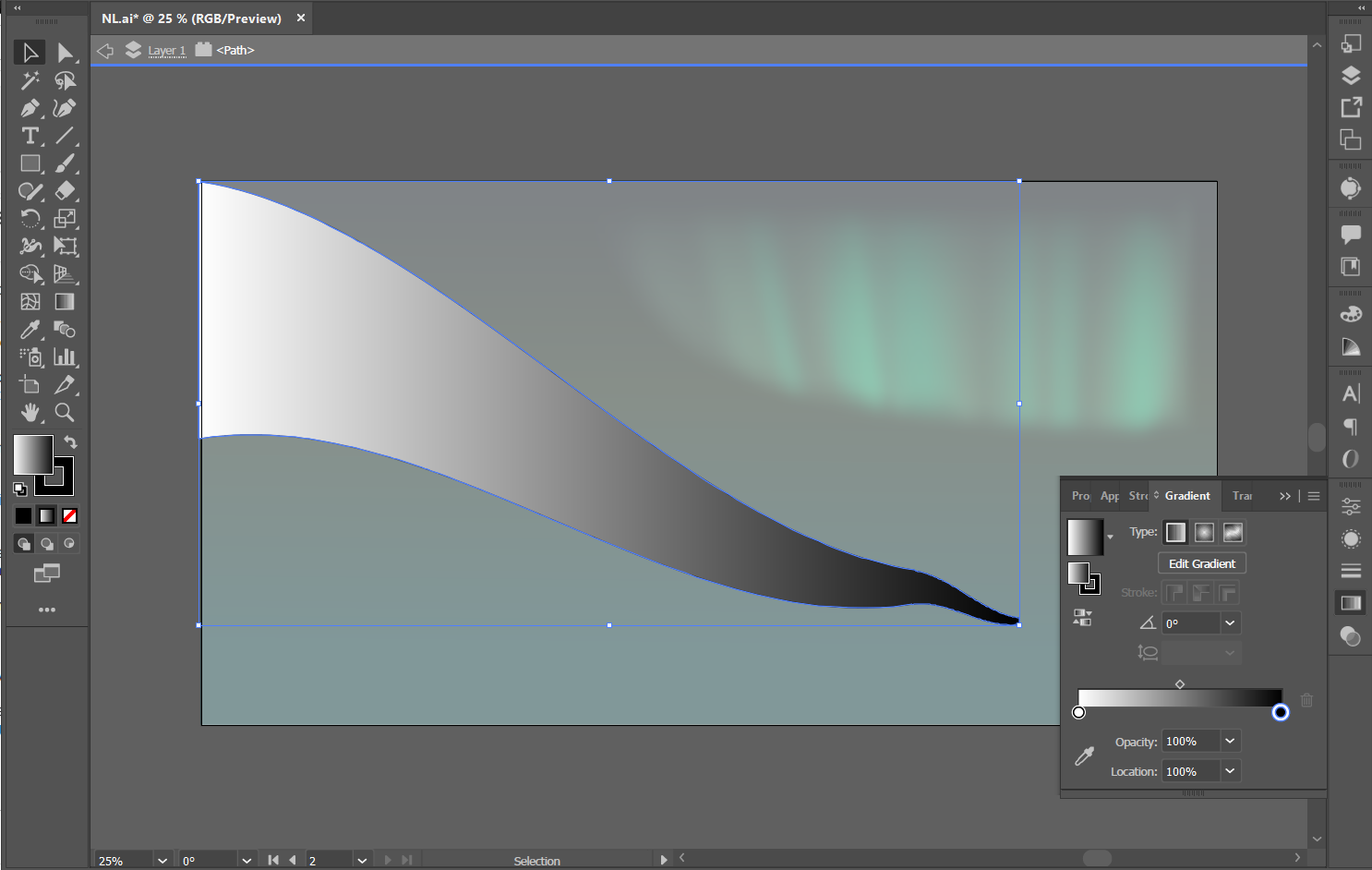Viewport: 1372px width, 870px height.
Task: Select the Scale tool
Action: point(65,219)
